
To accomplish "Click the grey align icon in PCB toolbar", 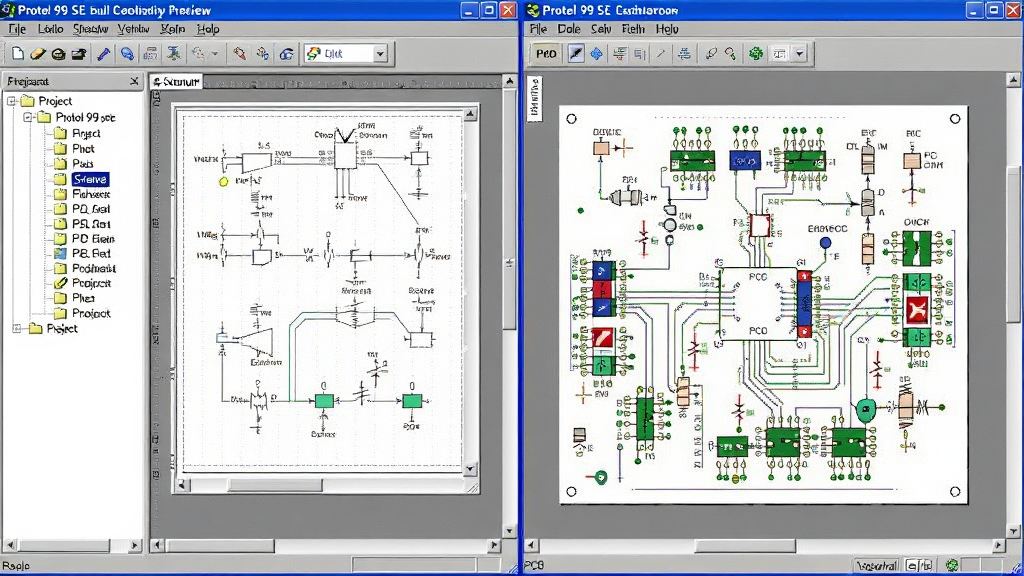I will click(x=639, y=54).
